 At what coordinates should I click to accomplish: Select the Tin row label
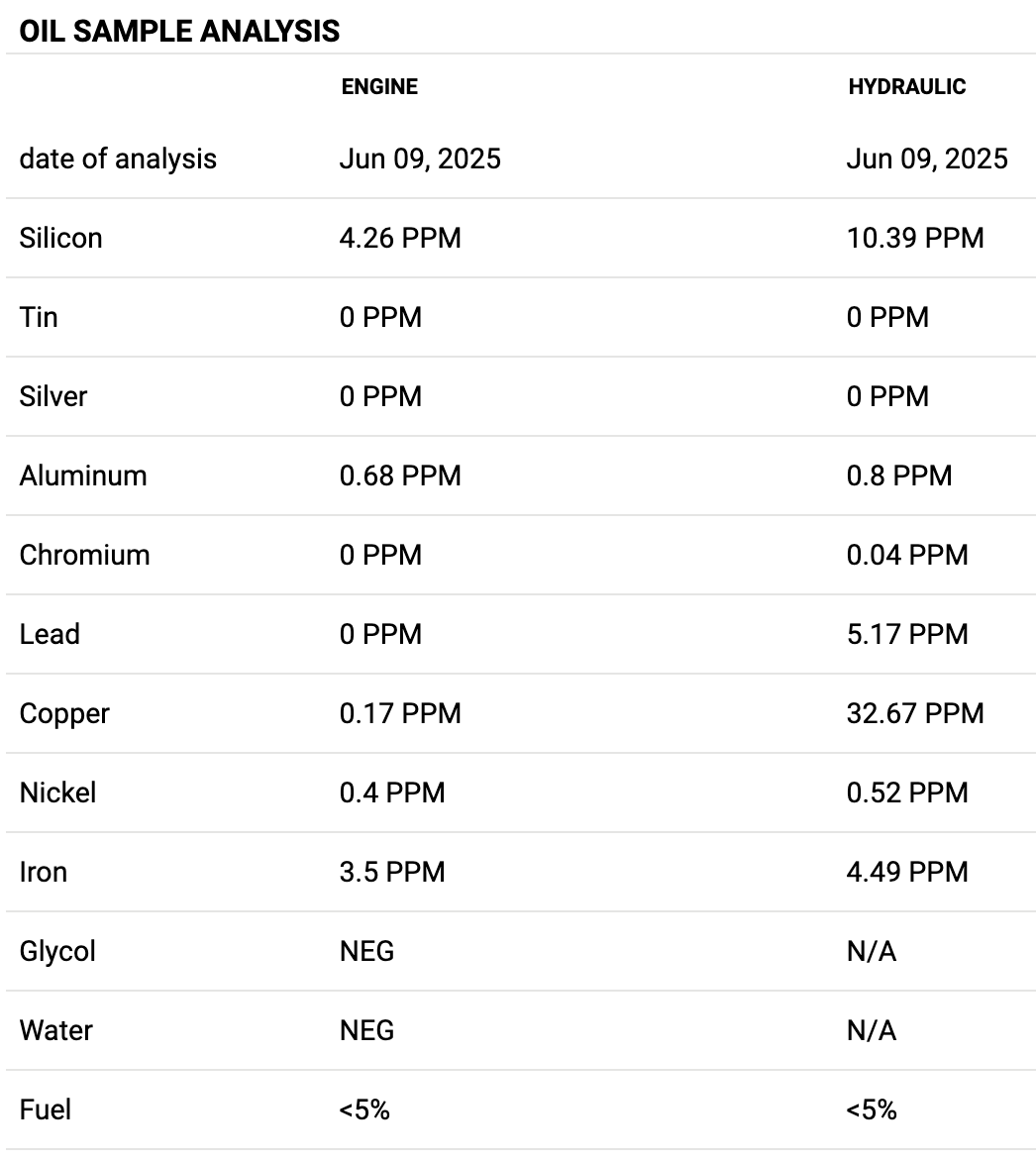click(39, 318)
